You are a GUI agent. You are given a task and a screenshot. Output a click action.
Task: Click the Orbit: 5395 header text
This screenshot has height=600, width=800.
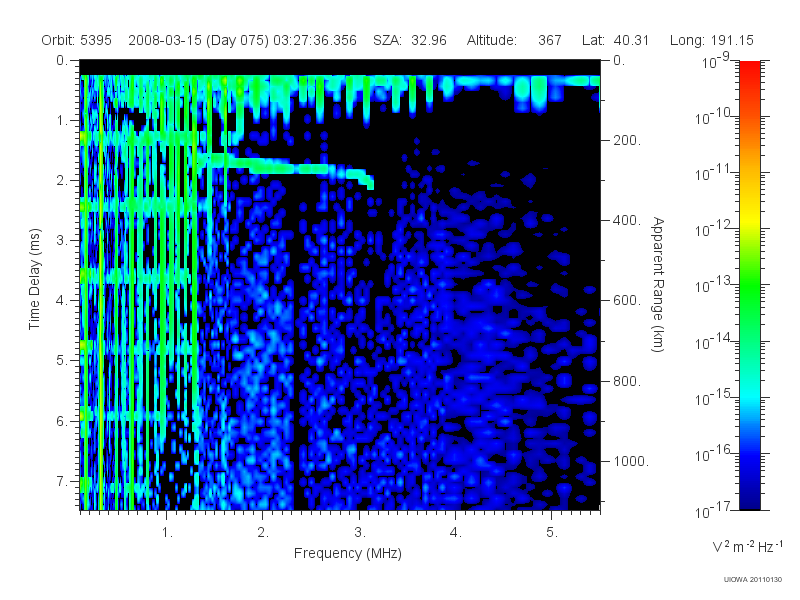click(77, 40)
